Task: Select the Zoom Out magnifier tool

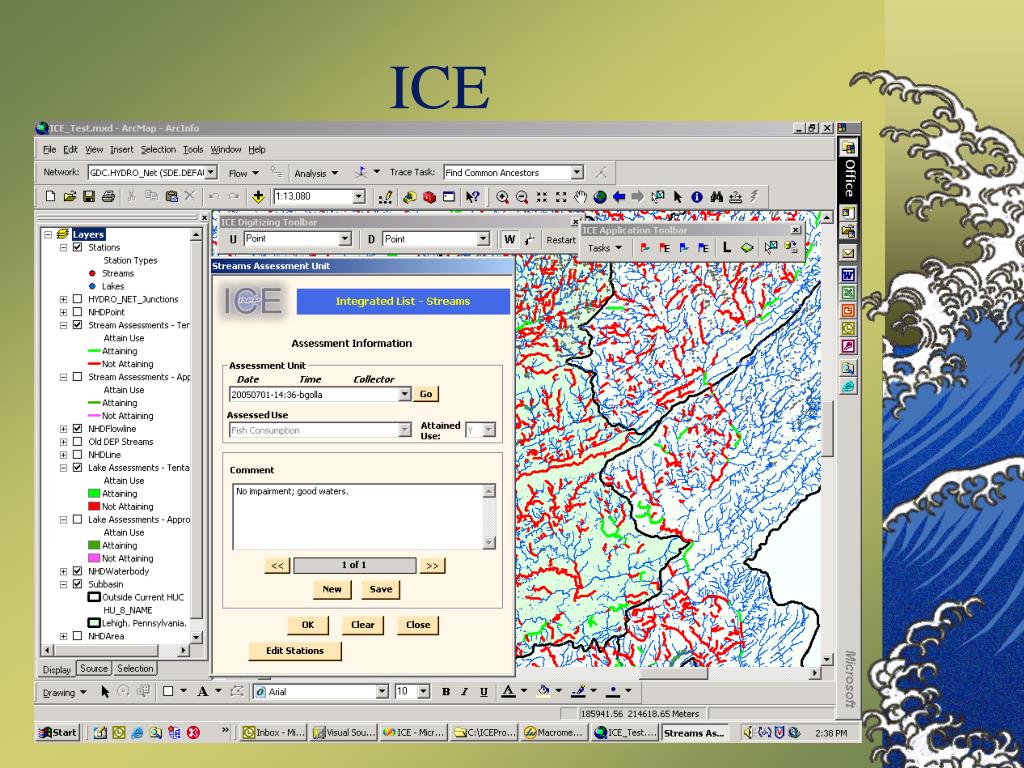Action: [x=522, y=197]
